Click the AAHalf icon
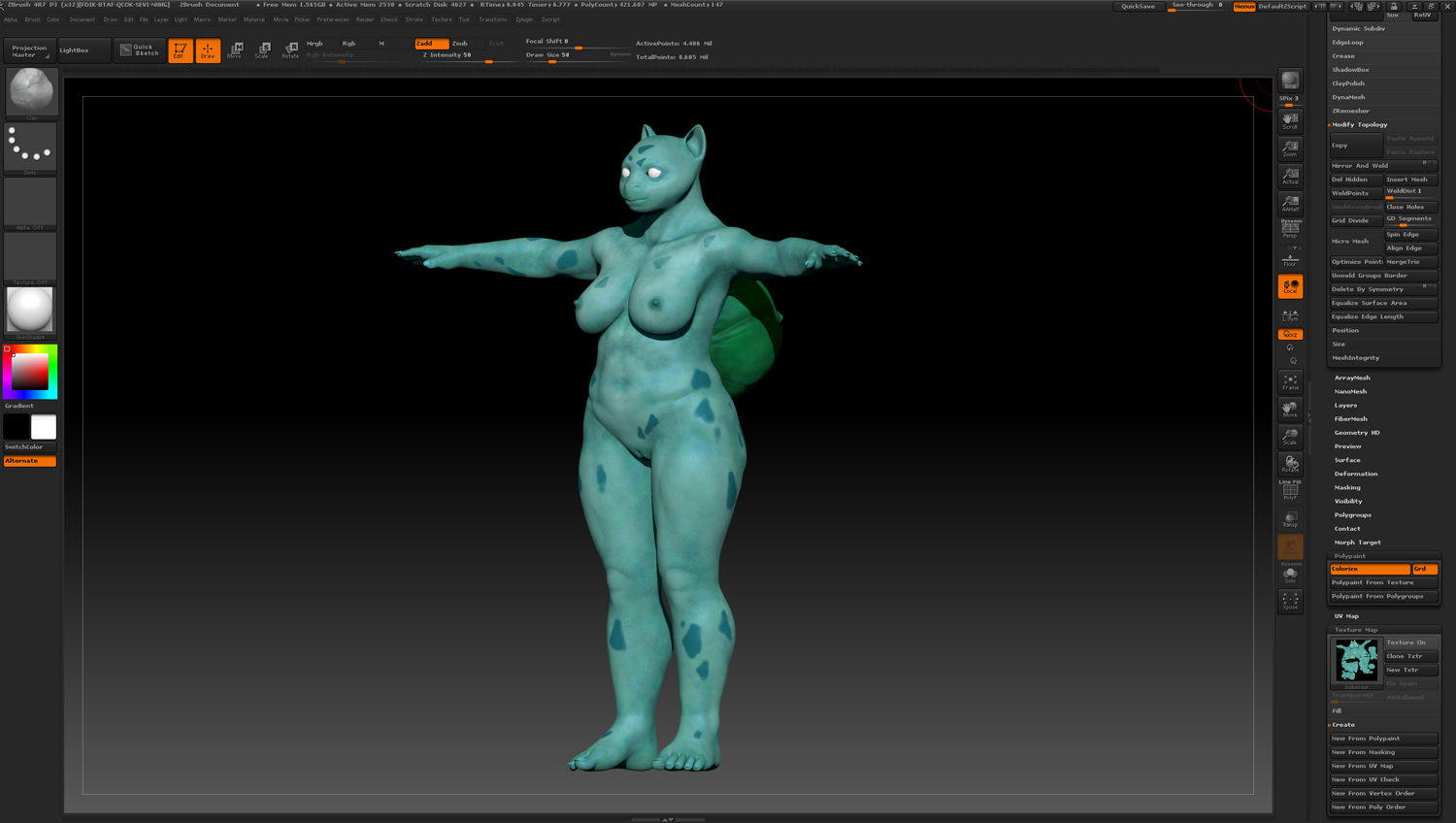This screenshot has height=823, width=1456. click(1290, 203)
